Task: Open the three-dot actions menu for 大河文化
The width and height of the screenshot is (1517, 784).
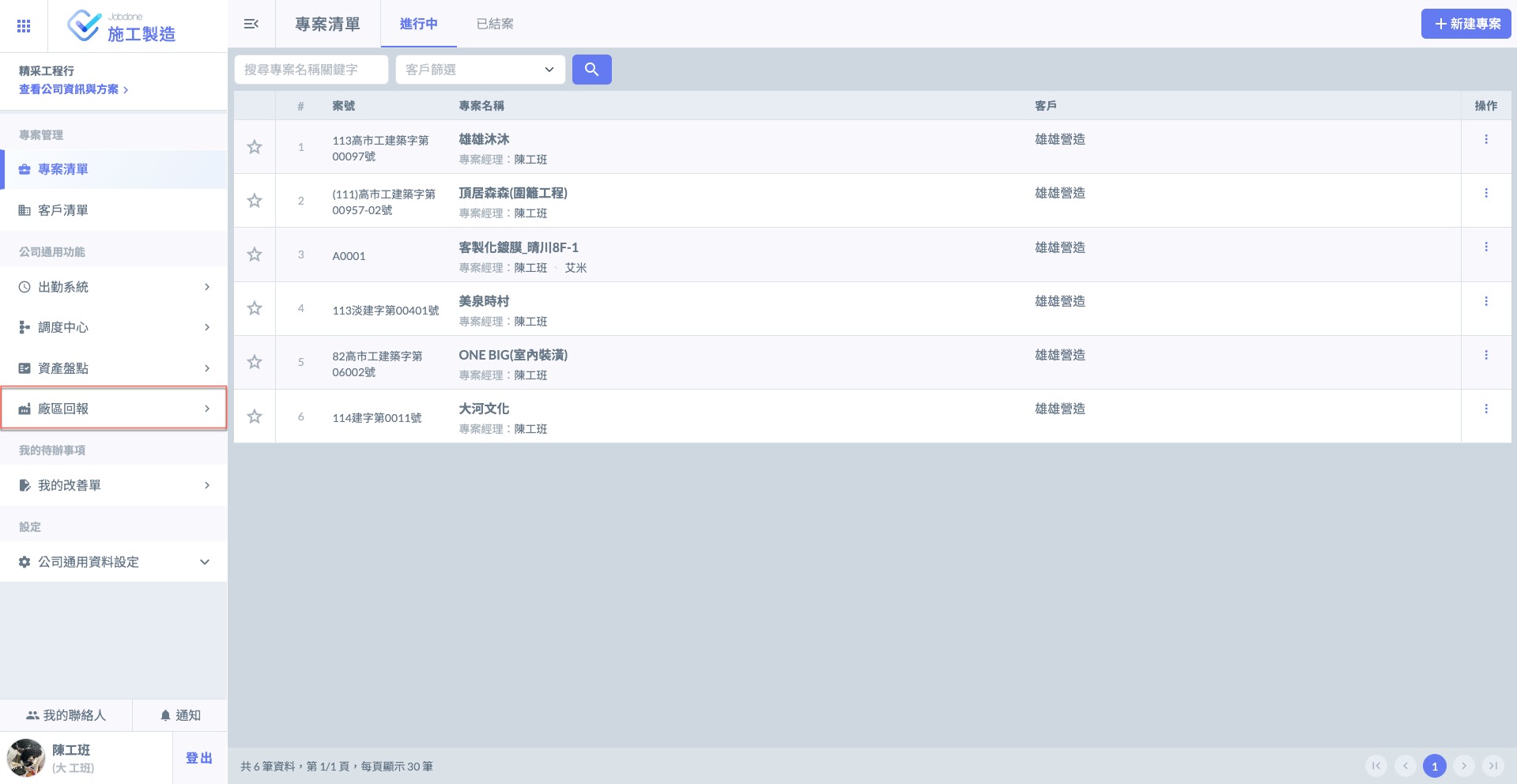Action: click(1485, 409)
